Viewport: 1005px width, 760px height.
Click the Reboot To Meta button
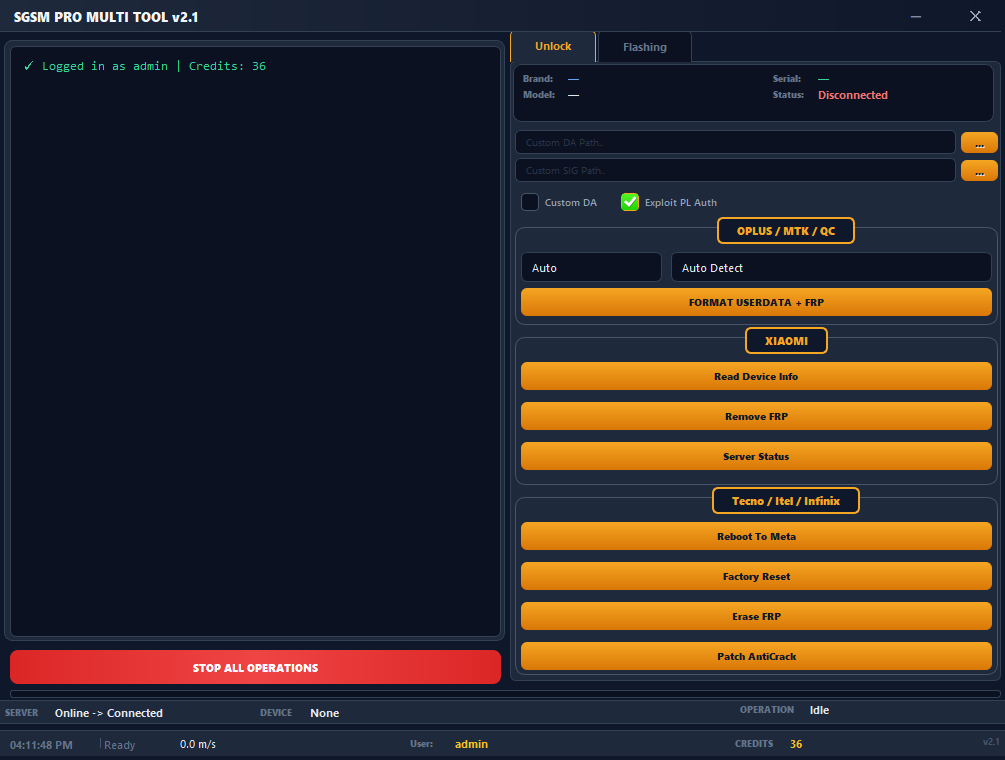(756, 536)
